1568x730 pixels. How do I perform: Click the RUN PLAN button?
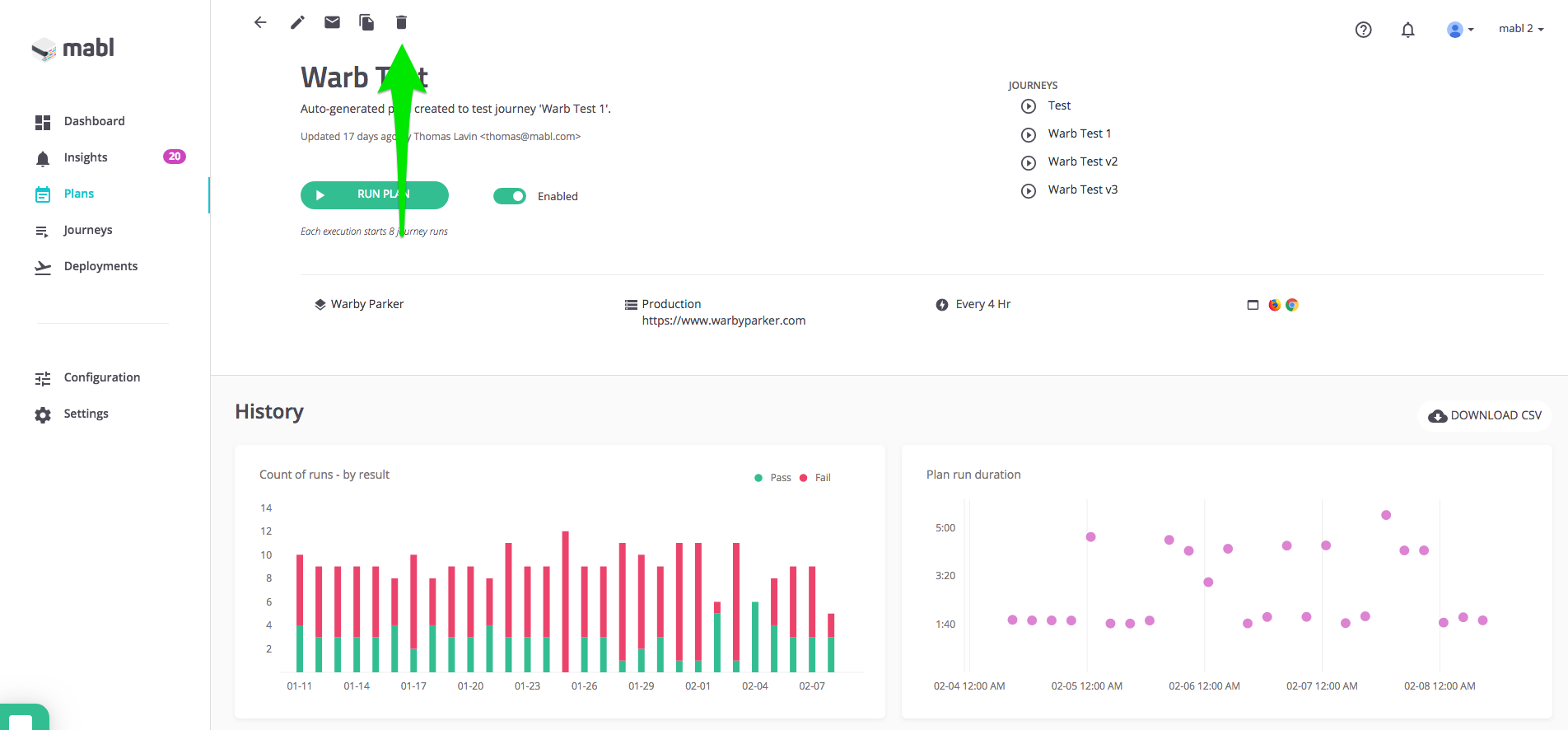tap(375, 195)
